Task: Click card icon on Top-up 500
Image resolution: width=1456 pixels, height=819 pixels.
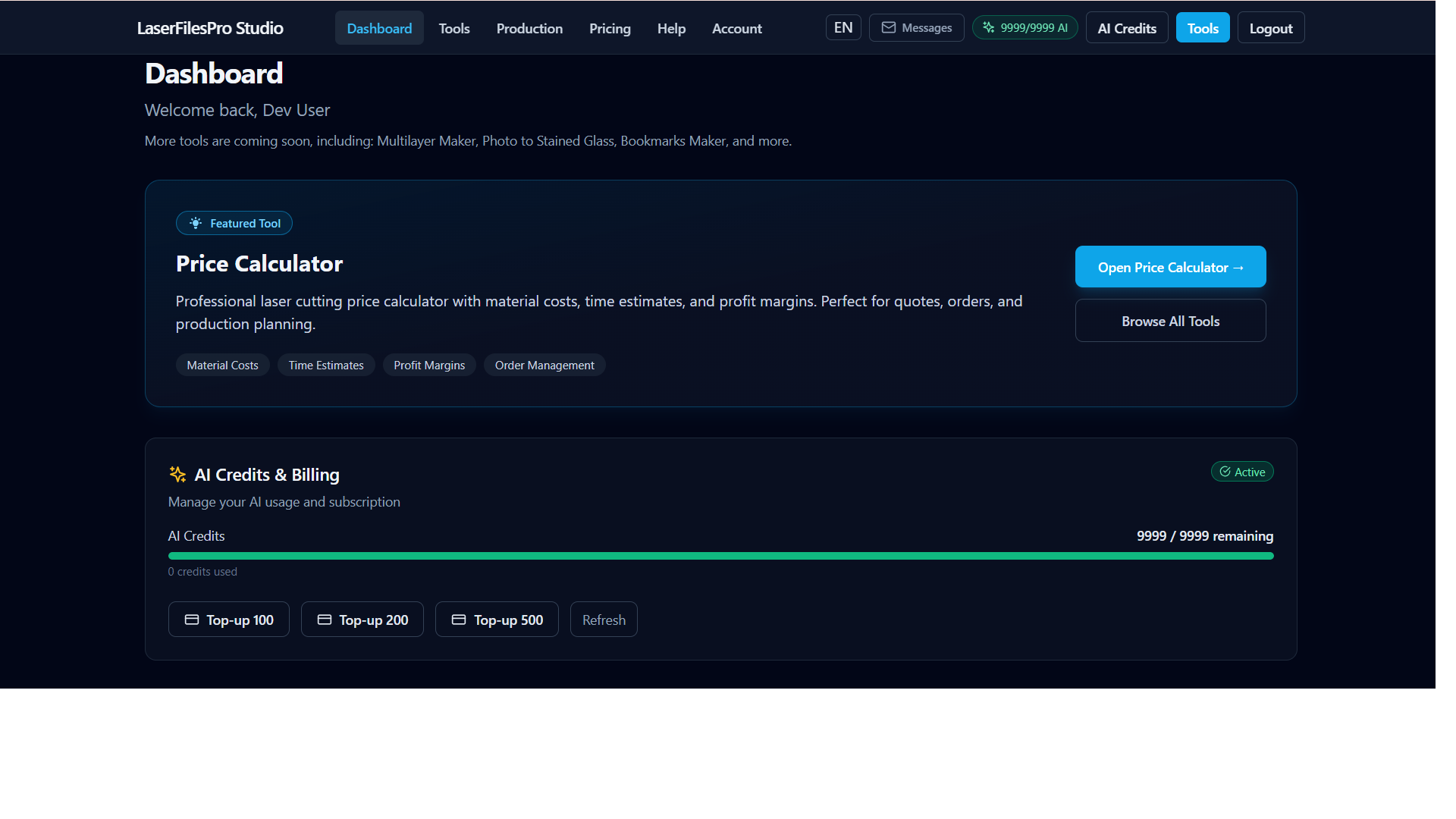Action: (459, 620)
